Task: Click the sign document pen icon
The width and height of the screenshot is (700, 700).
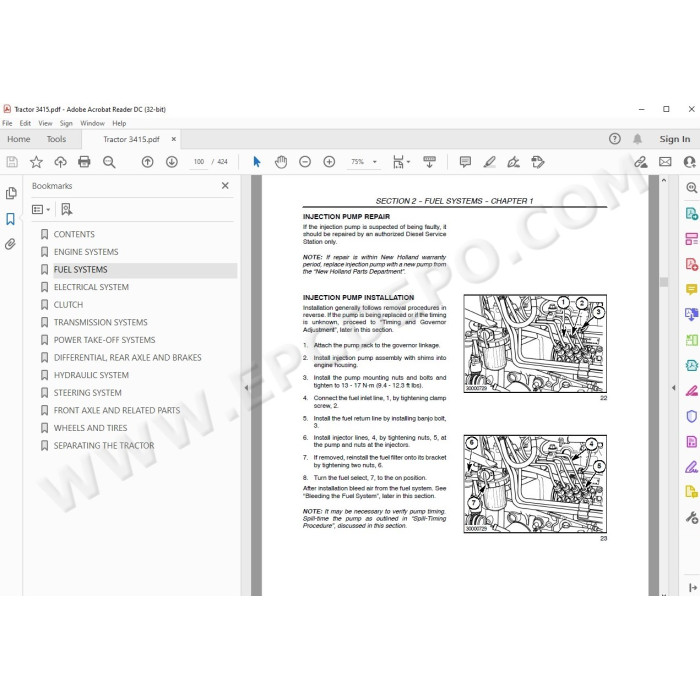Action: click(513, 162)
